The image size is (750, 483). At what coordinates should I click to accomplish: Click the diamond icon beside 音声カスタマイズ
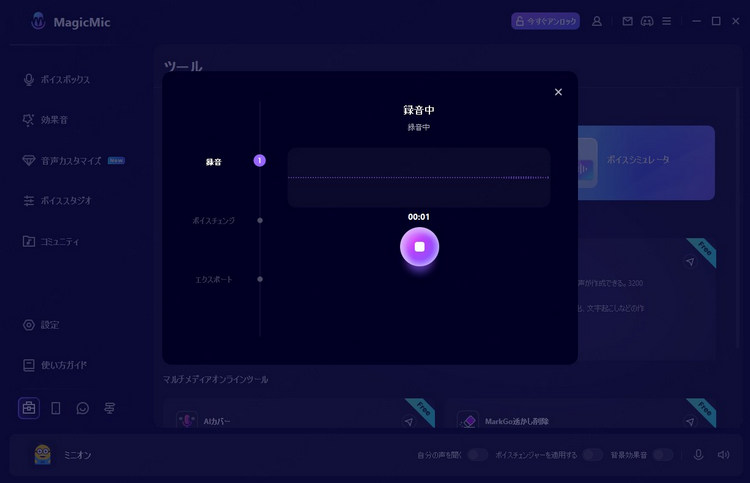click(x=29, y=161)
